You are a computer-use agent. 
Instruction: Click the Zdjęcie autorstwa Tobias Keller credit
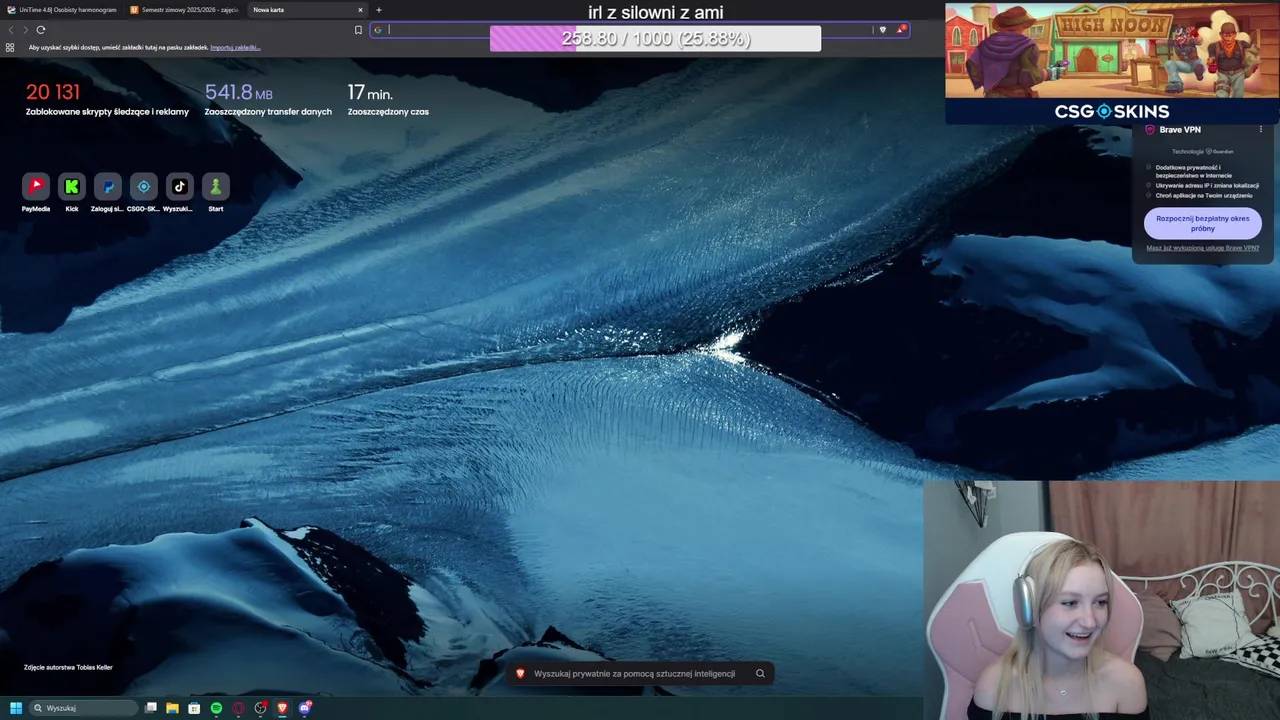click(x=68, y=667)
